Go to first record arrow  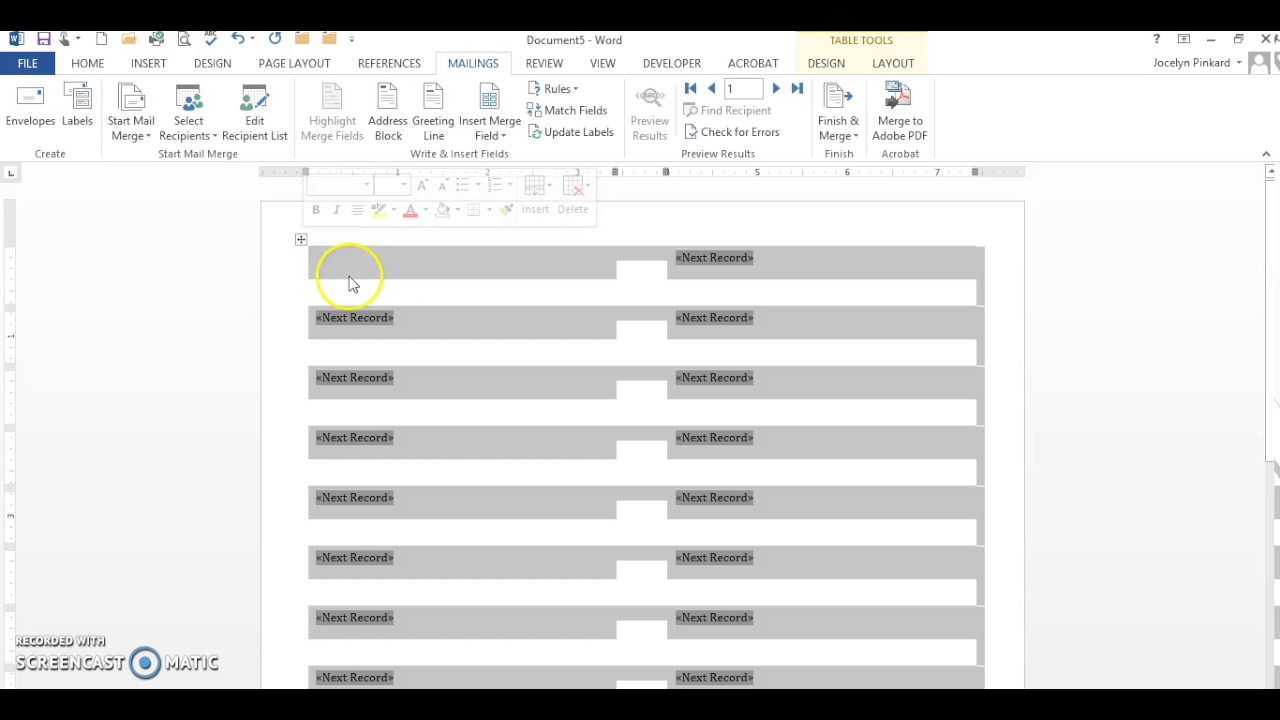click(x=690, y=88)
